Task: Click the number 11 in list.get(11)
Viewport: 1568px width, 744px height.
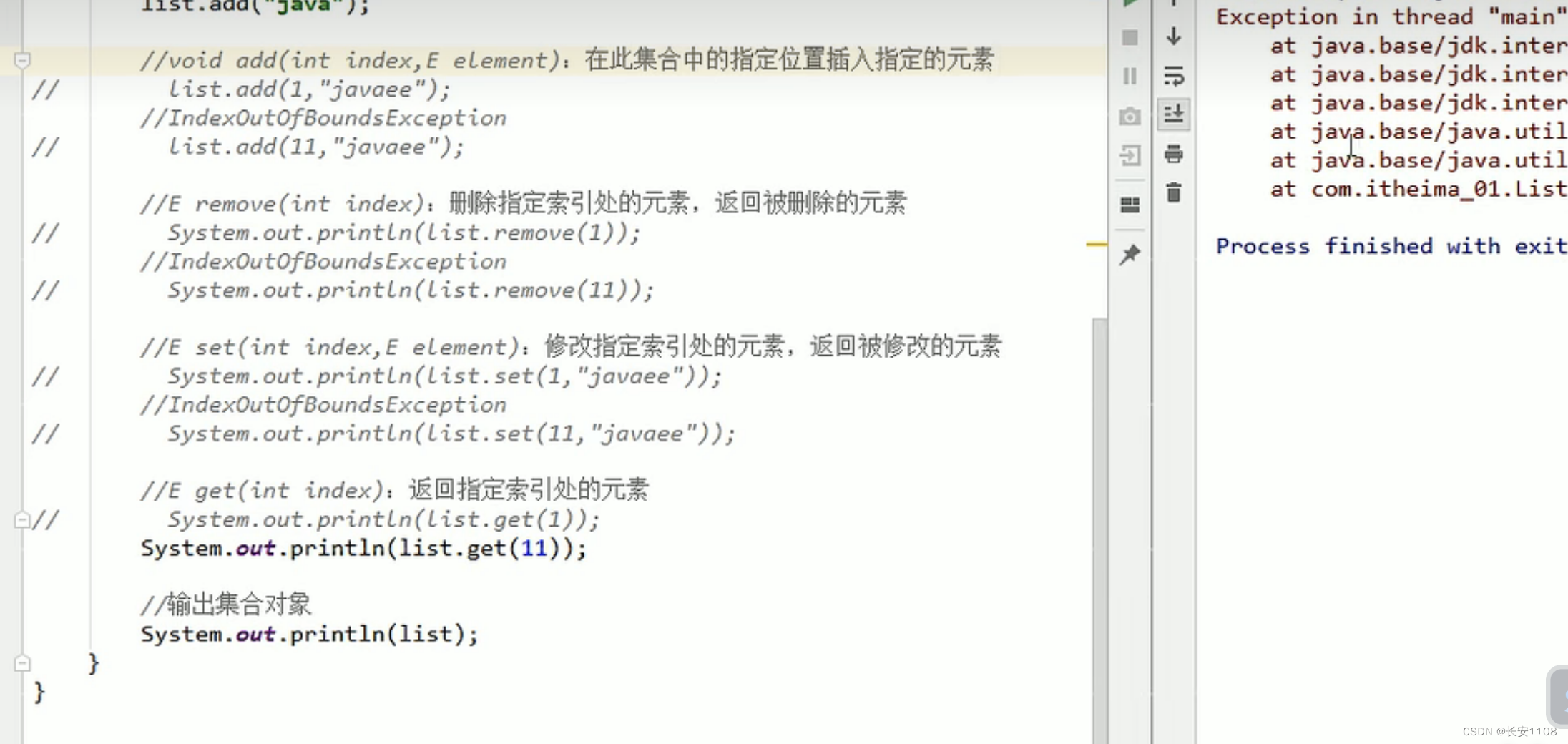Action: 534,549
